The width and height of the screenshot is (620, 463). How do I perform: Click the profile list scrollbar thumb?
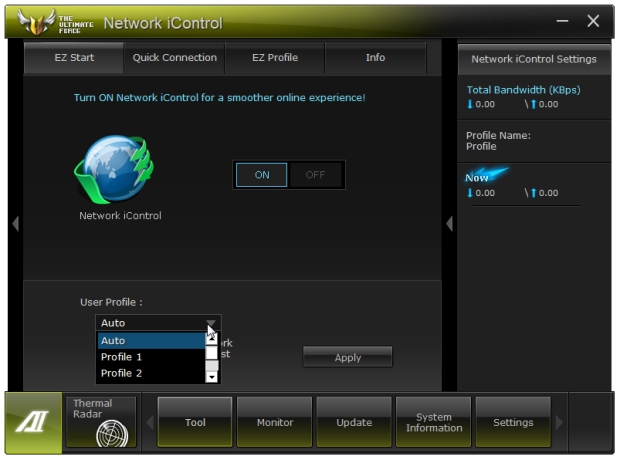[212, 352]
